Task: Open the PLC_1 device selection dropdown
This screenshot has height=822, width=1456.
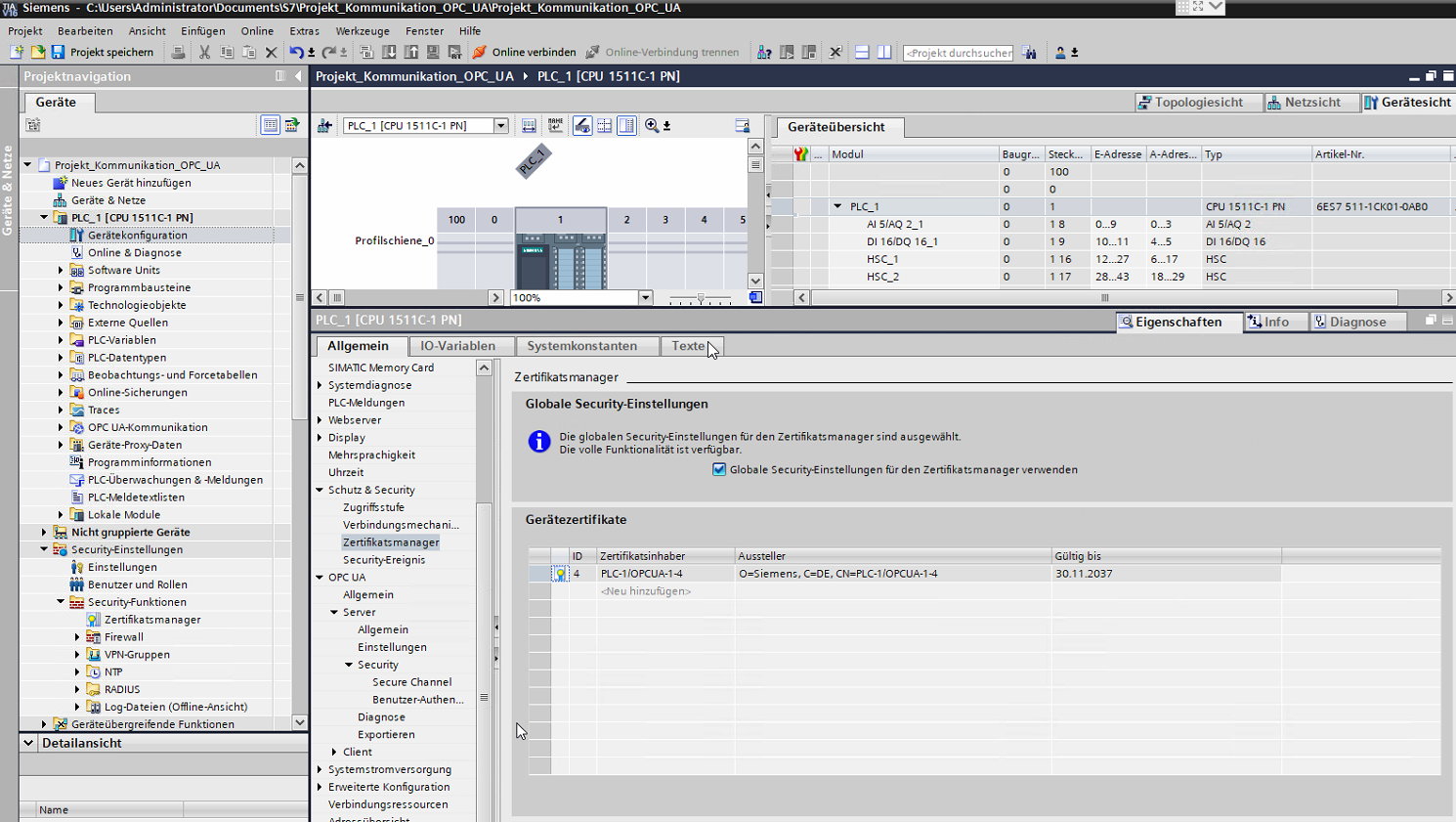Action: [500, 125]
